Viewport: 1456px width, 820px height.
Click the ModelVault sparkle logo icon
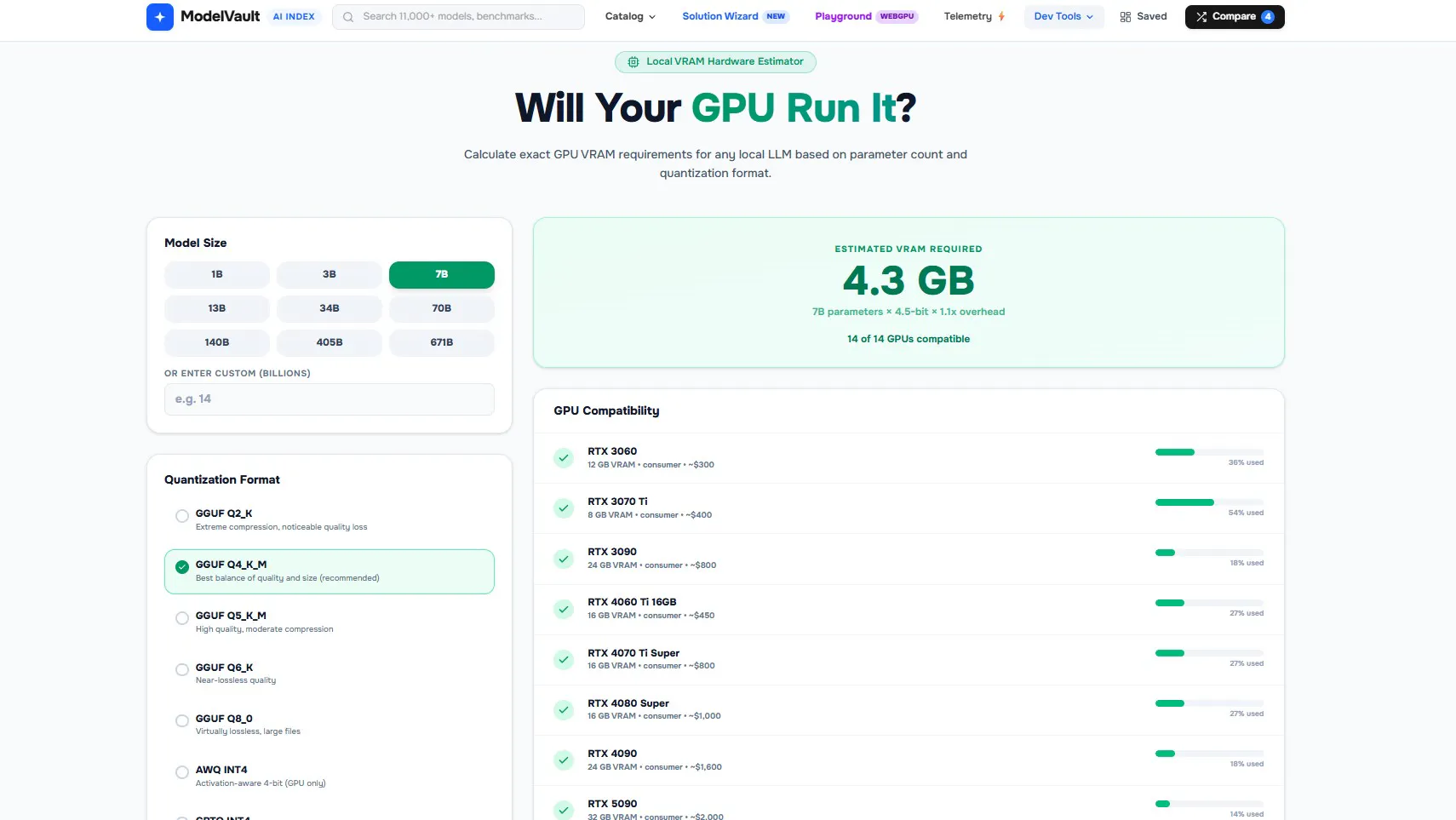tap(160, 17)
